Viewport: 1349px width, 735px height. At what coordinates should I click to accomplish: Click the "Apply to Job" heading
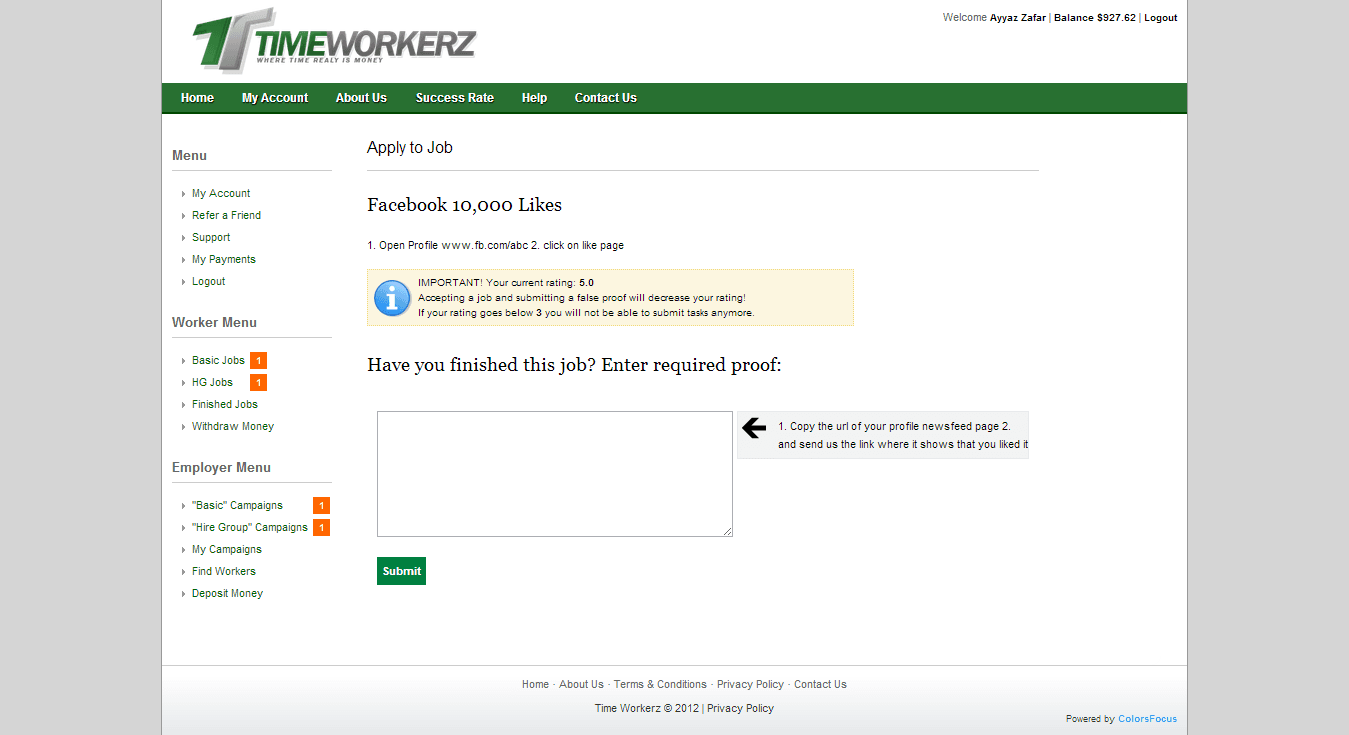pos(410,148)
